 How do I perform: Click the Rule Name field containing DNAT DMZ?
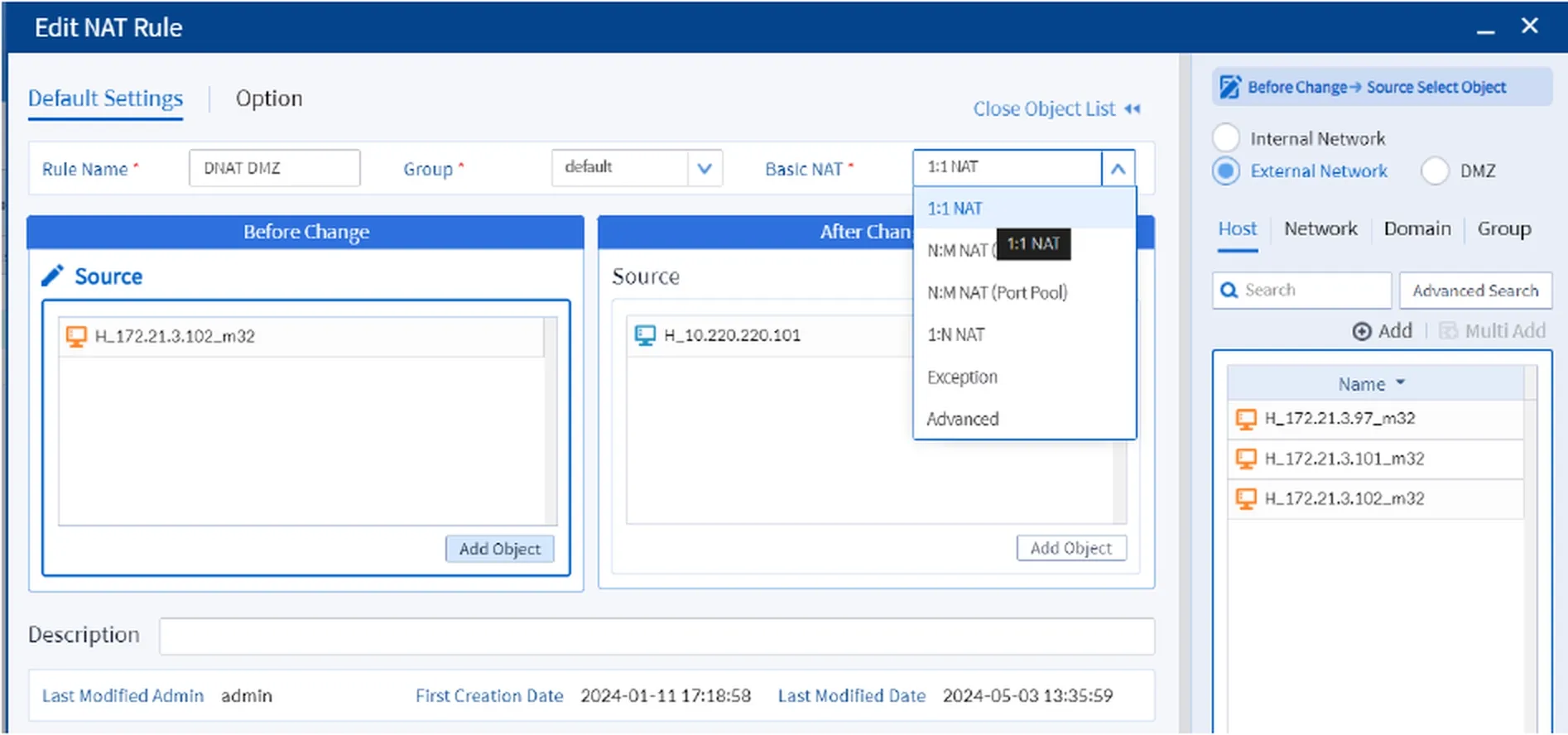point(274,168)
